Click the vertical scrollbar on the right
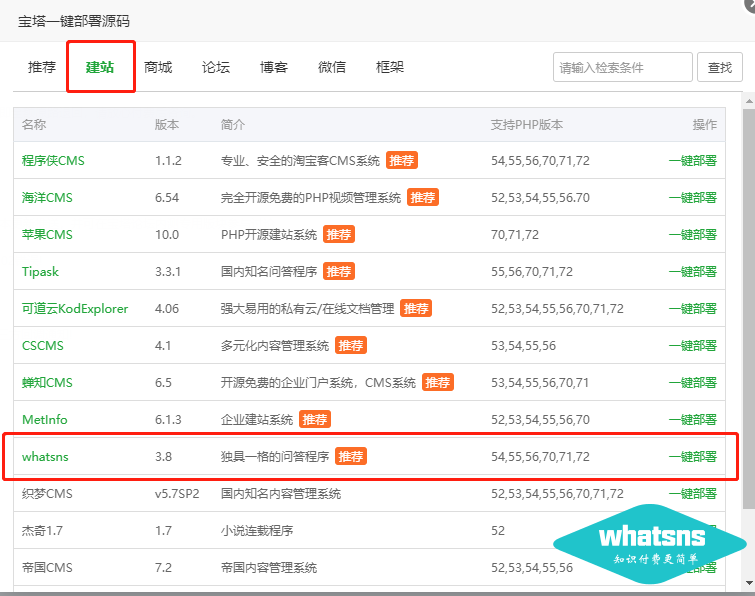The height and width of the screenshot is (596, 755). (748, 300)
